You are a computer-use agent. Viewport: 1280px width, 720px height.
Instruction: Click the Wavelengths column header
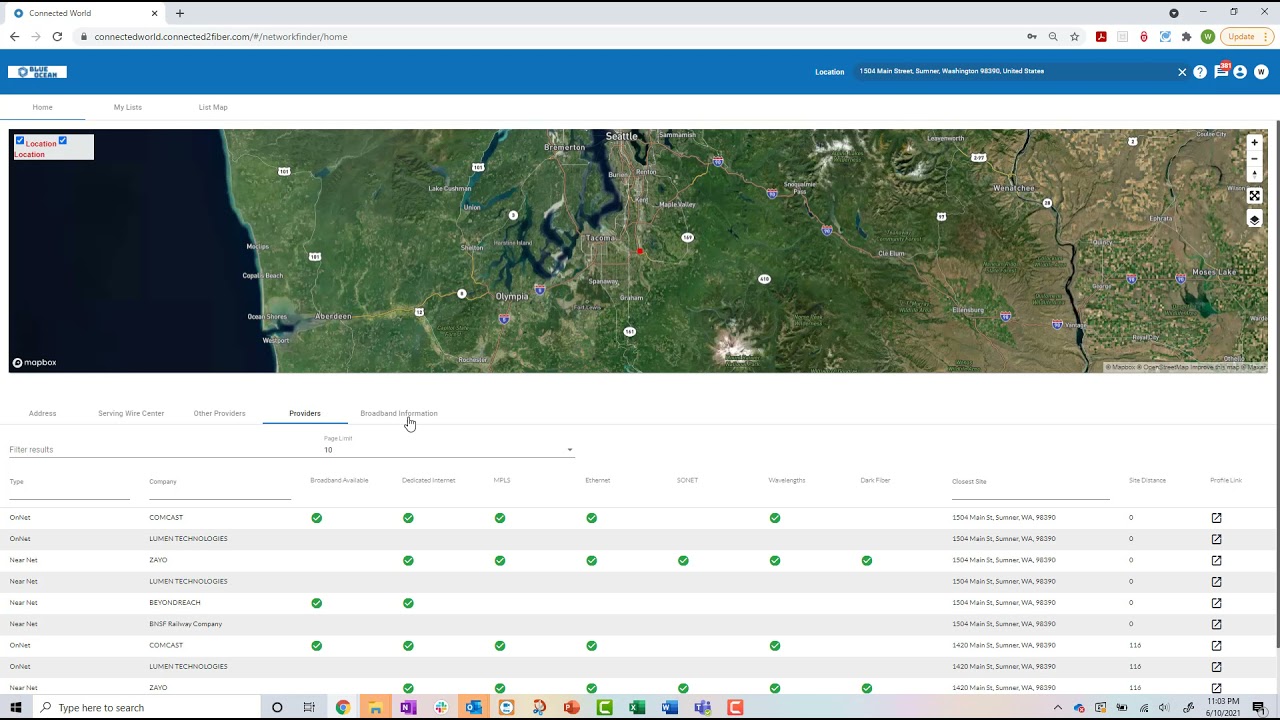(x=787, y=480)
